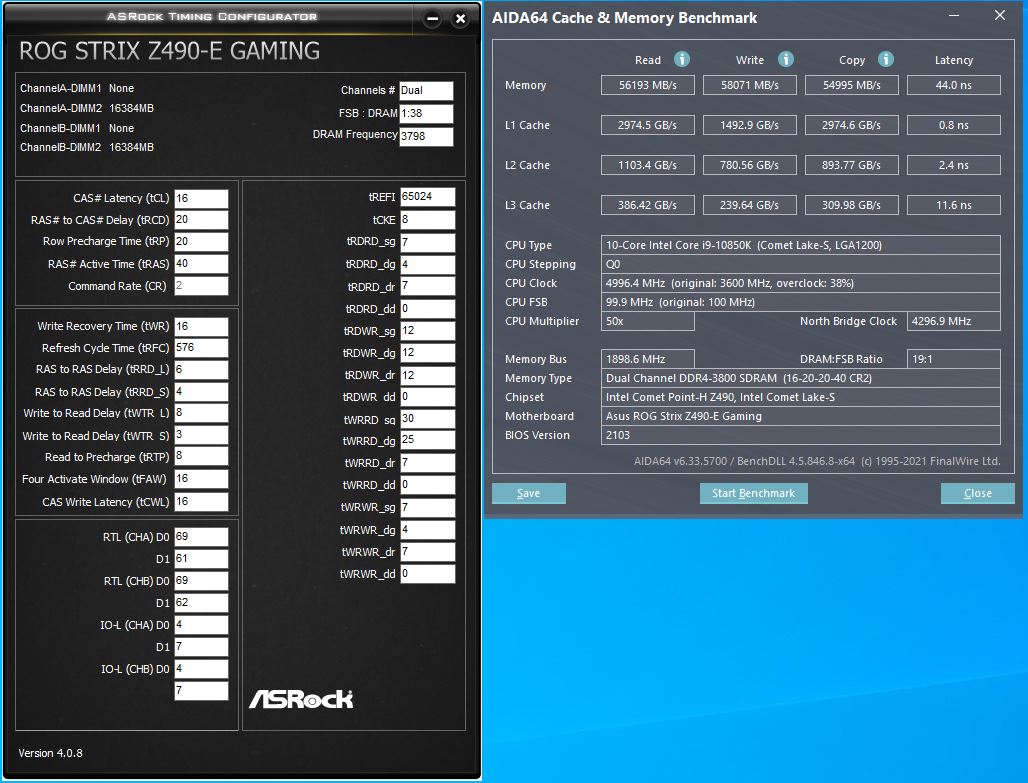Click the Write Recovery Time (tWR) field
Image resolution: width=1028 pixels, height=783 pixels.
point(201,327)
